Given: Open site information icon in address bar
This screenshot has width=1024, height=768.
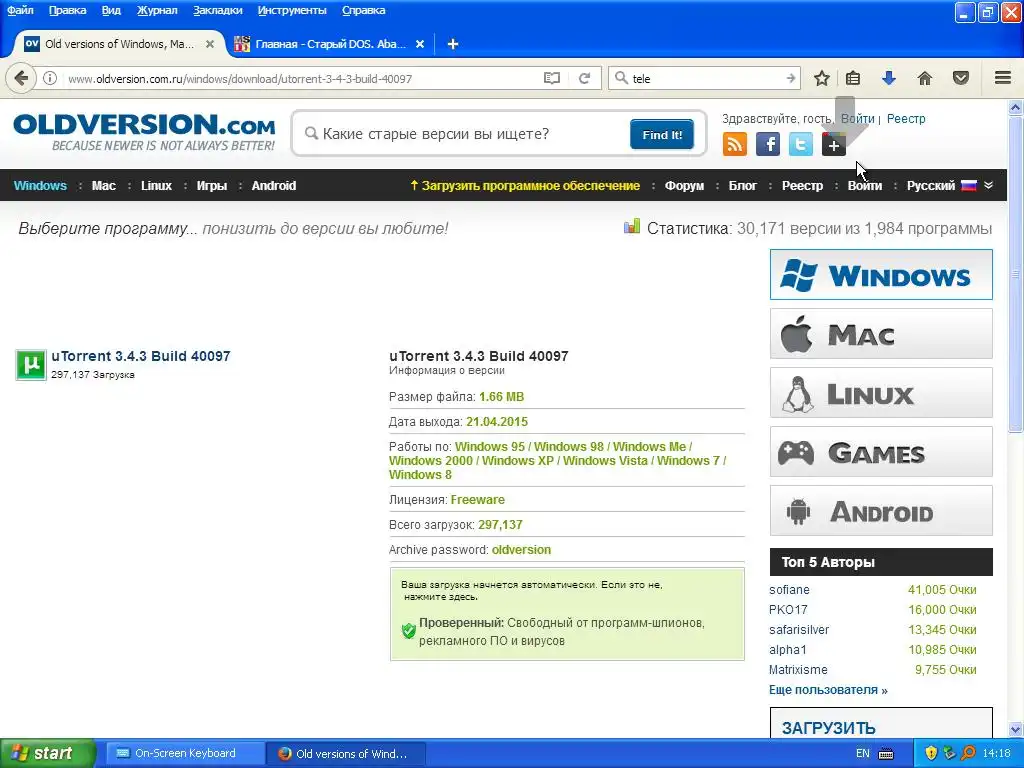Looking at the screenshot, I should click(x=50, y=78).
